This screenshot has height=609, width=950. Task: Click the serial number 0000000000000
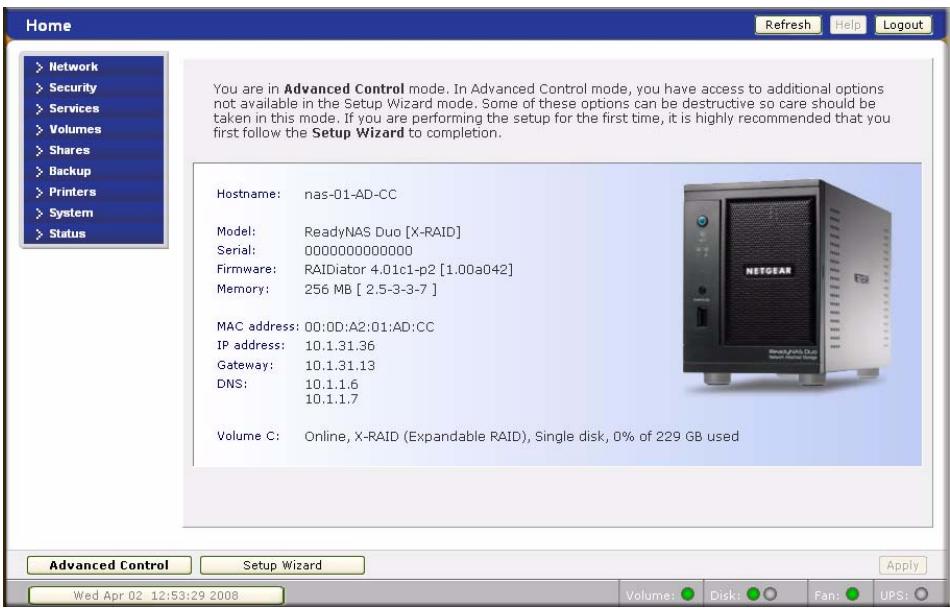pos(358,251)
